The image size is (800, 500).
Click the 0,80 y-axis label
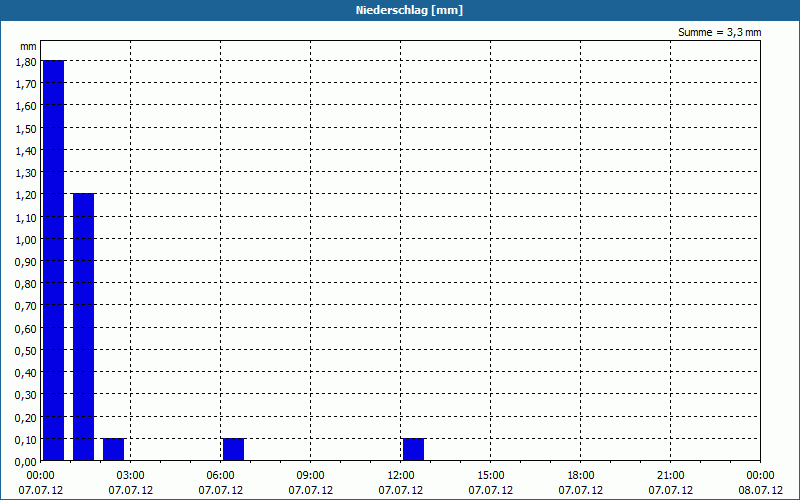pyautogui.click(x=26, y=284)
